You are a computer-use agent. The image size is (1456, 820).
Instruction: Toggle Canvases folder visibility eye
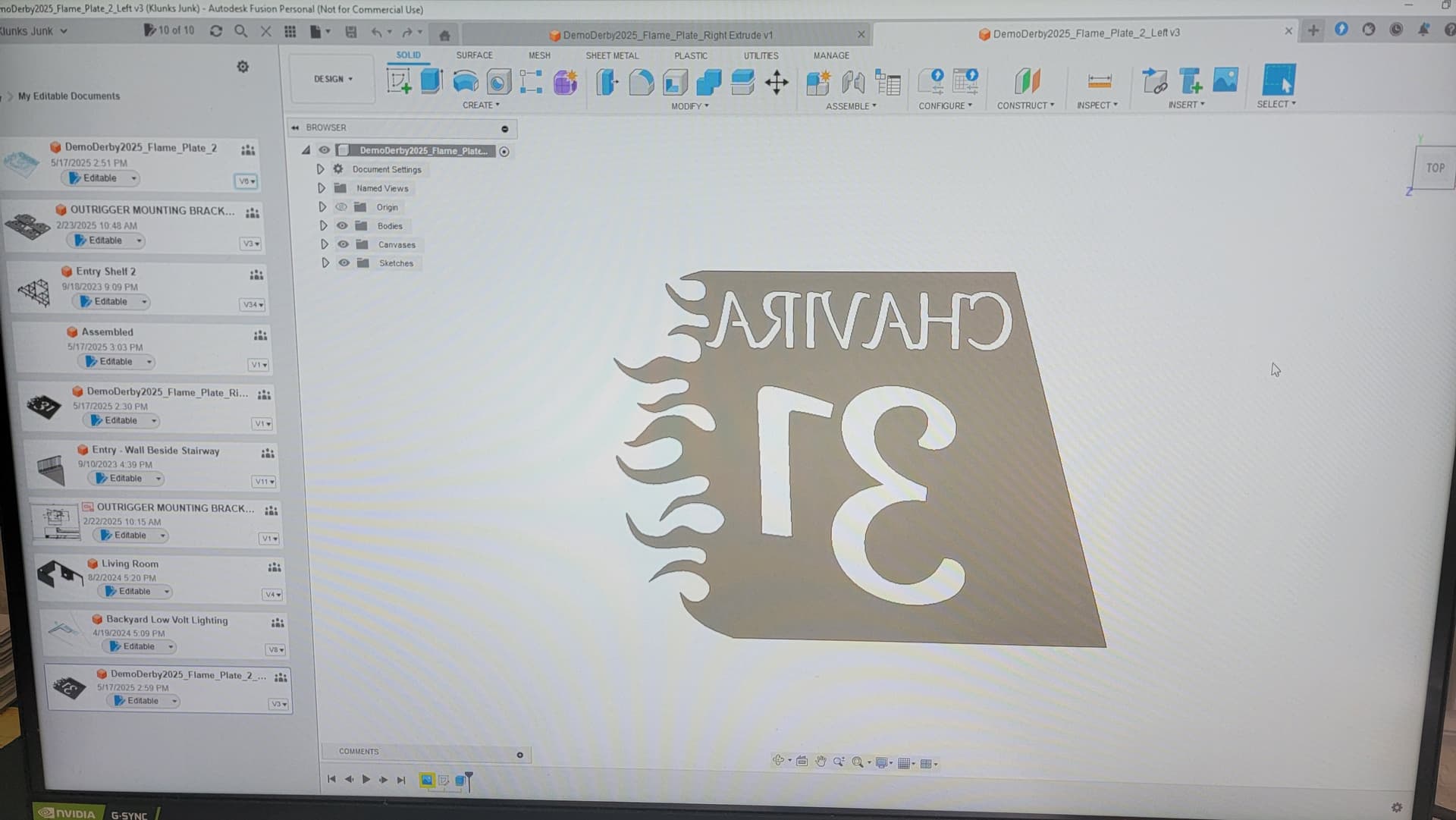point(343,244)
